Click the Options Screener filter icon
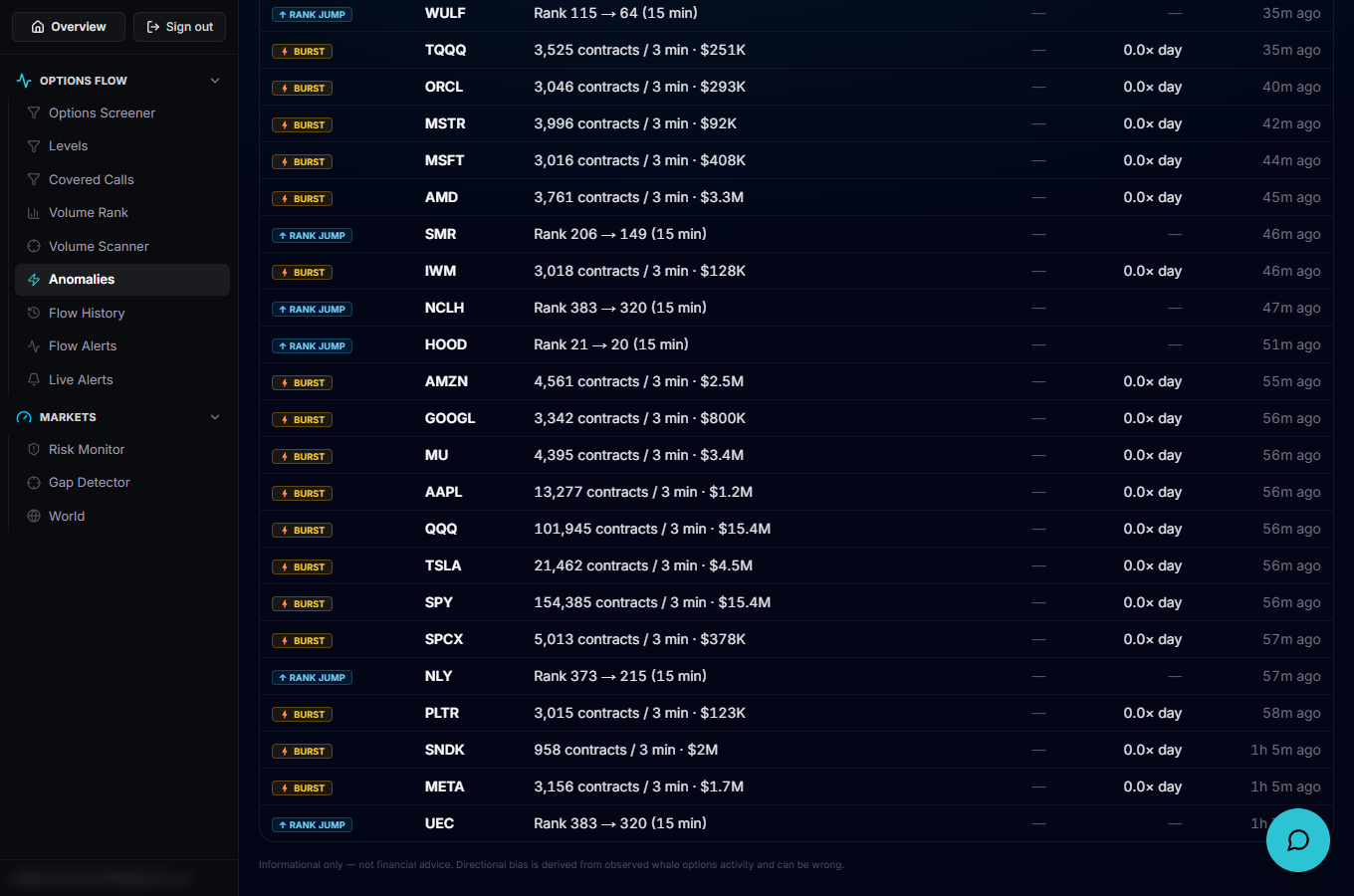This screenshot has height=896, width=1354. coord(34,113)
